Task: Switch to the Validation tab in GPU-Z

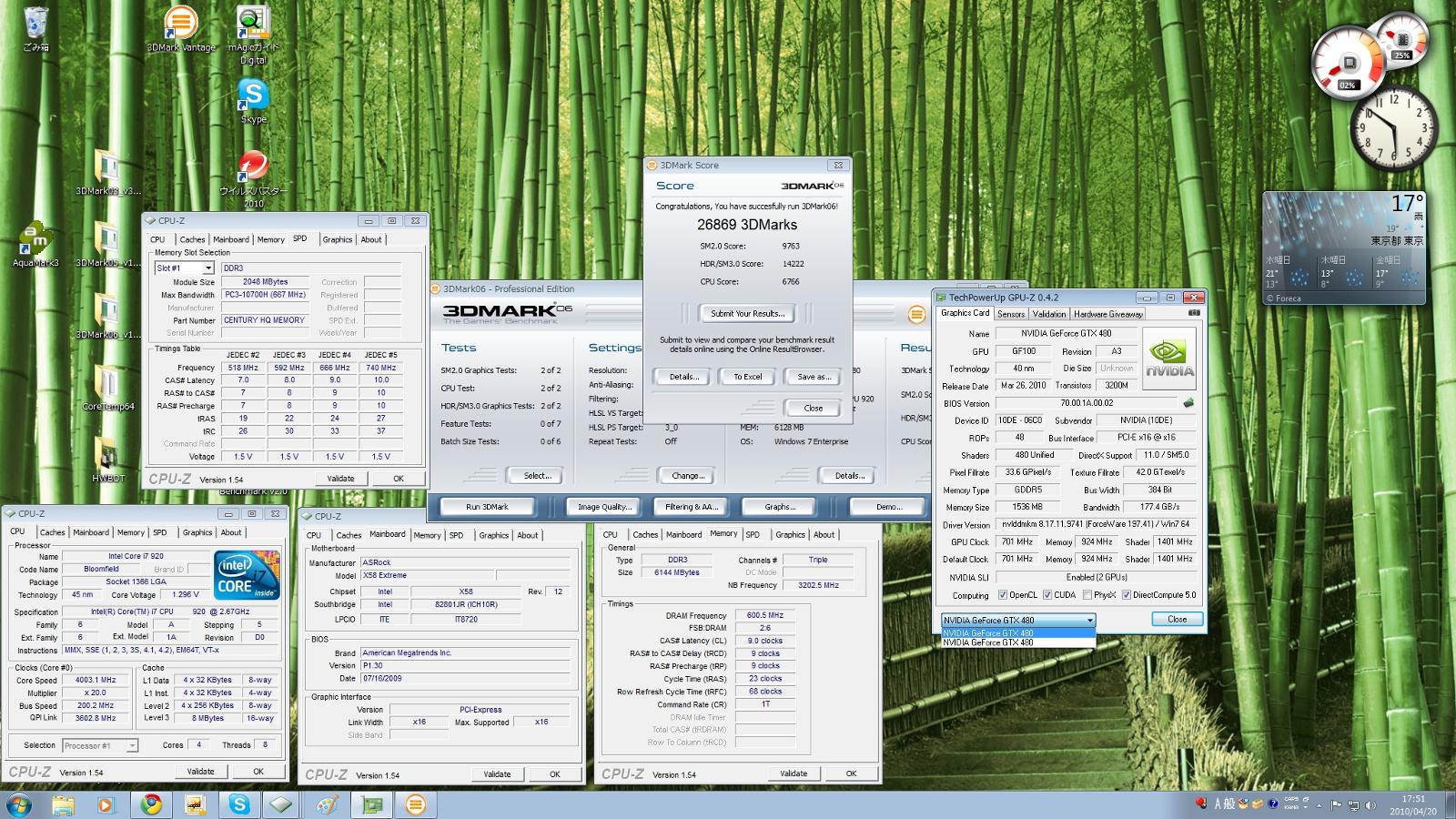Action: click(1049, 314)
